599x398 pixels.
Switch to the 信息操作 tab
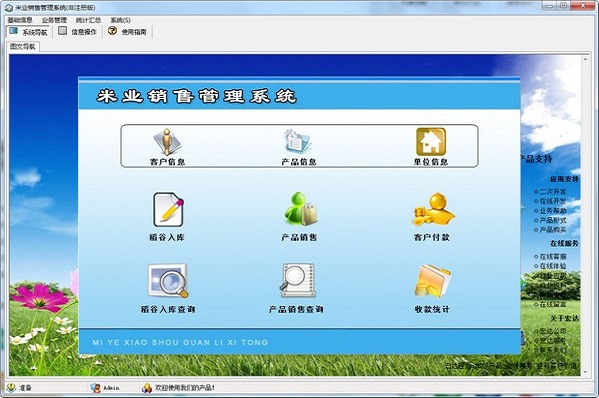click(x=78, y=32)
